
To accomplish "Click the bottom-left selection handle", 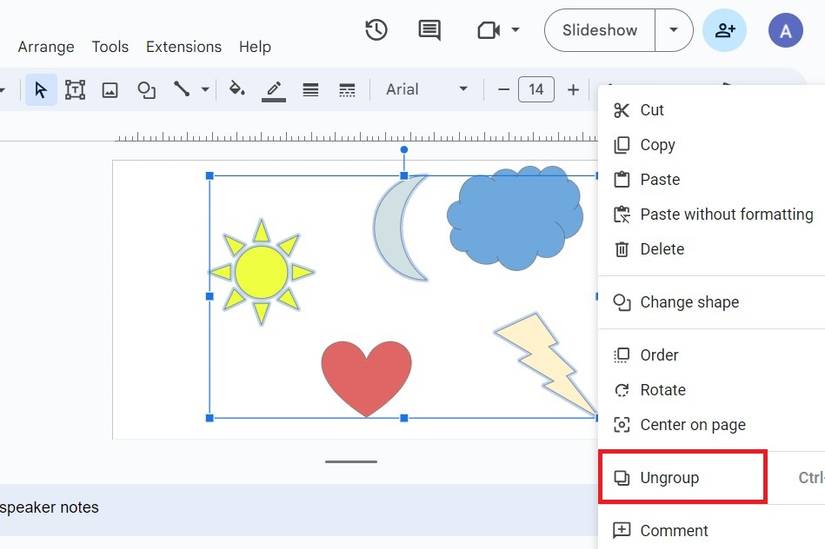I will [x=209, y=418].
